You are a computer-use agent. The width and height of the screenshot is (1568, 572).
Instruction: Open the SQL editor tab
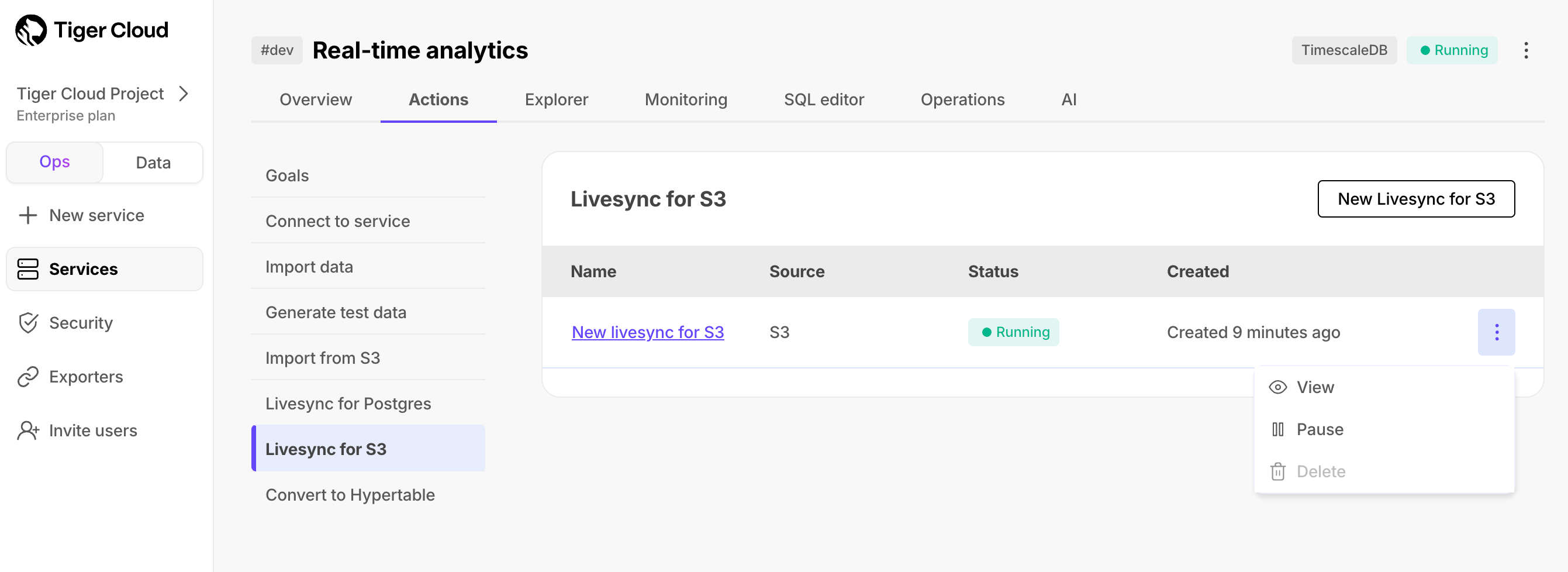click(x=824, y=99)
